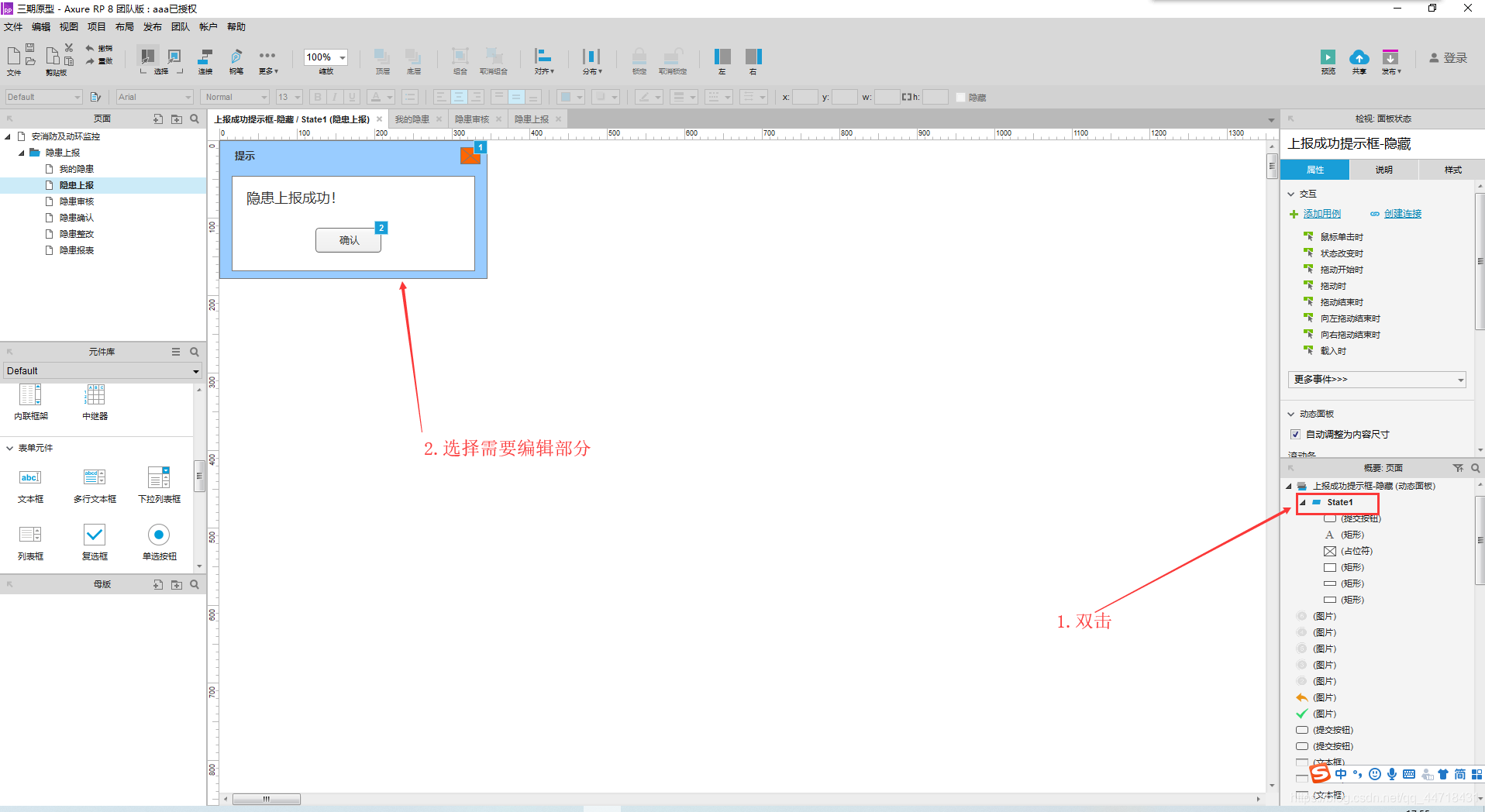Click the outline panel filter icon
Image resolution: width=1485 pixels, height=812 pixels.
[1458, 468]
